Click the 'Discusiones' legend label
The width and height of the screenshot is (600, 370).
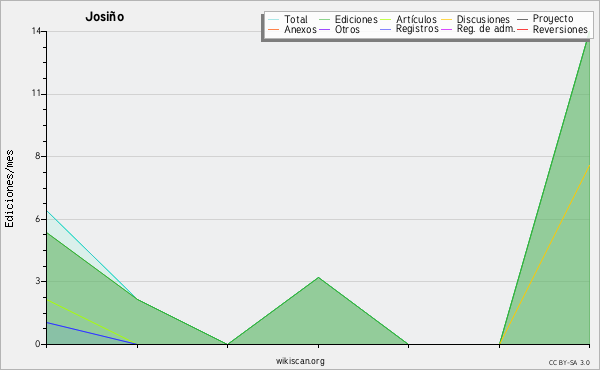pyautogui.click(x=483, y=19)
